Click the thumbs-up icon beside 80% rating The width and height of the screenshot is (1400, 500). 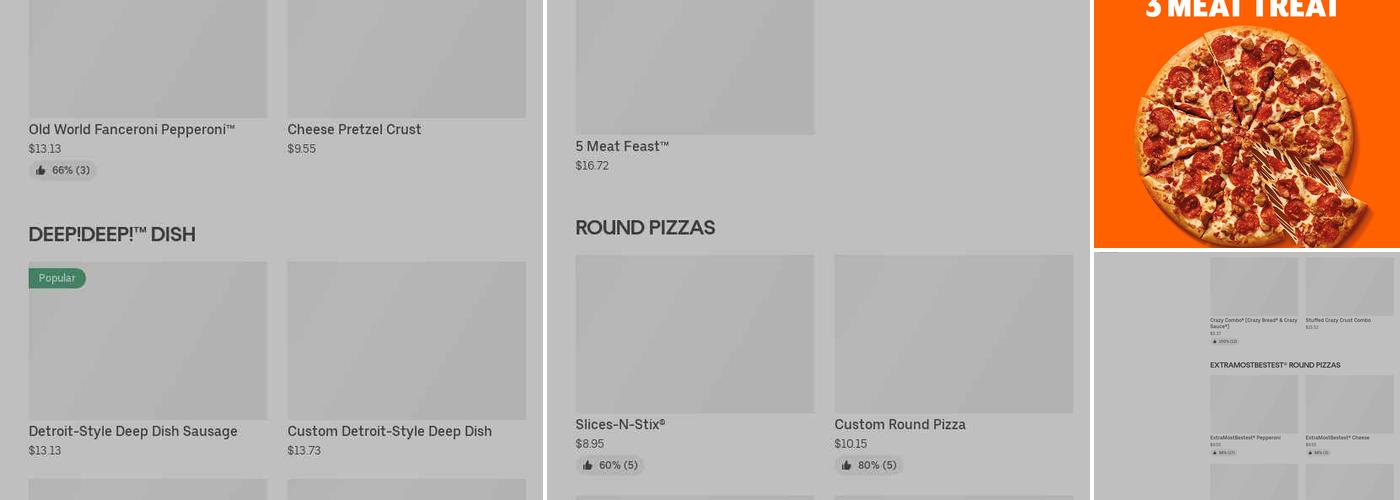tap(847, 466)
